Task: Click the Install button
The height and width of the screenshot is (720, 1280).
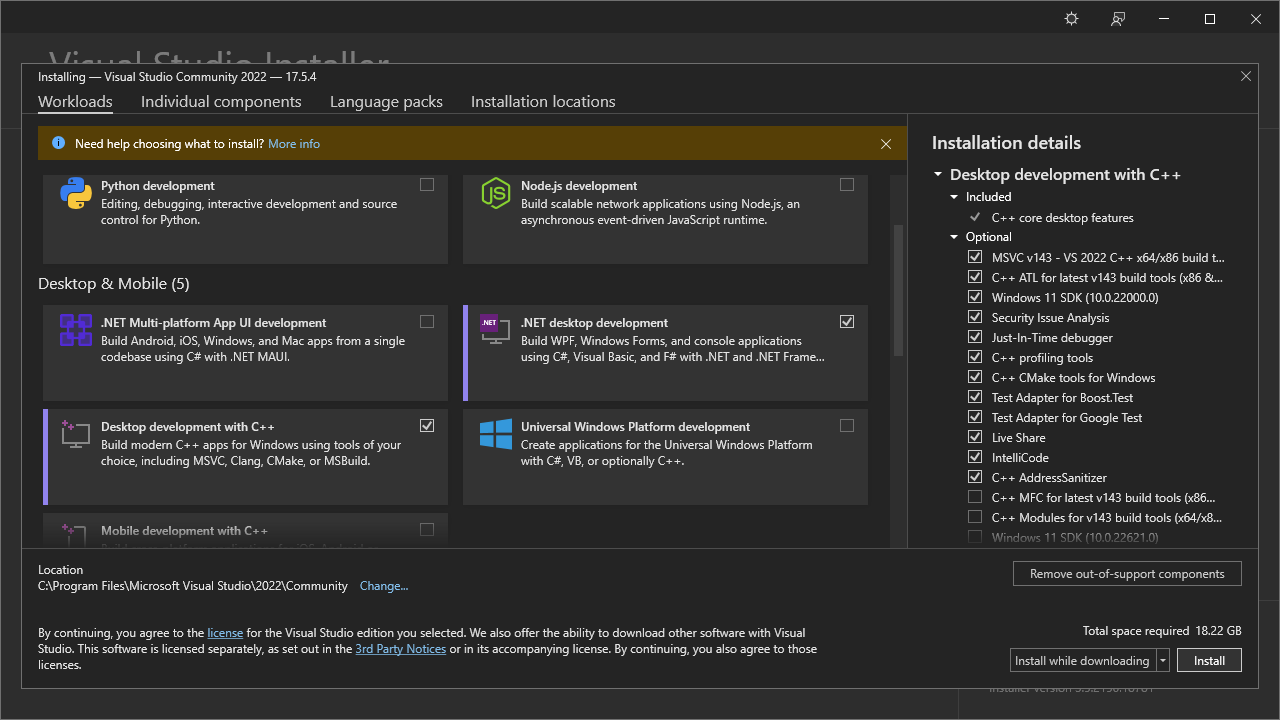Action: pos(1209,661)
